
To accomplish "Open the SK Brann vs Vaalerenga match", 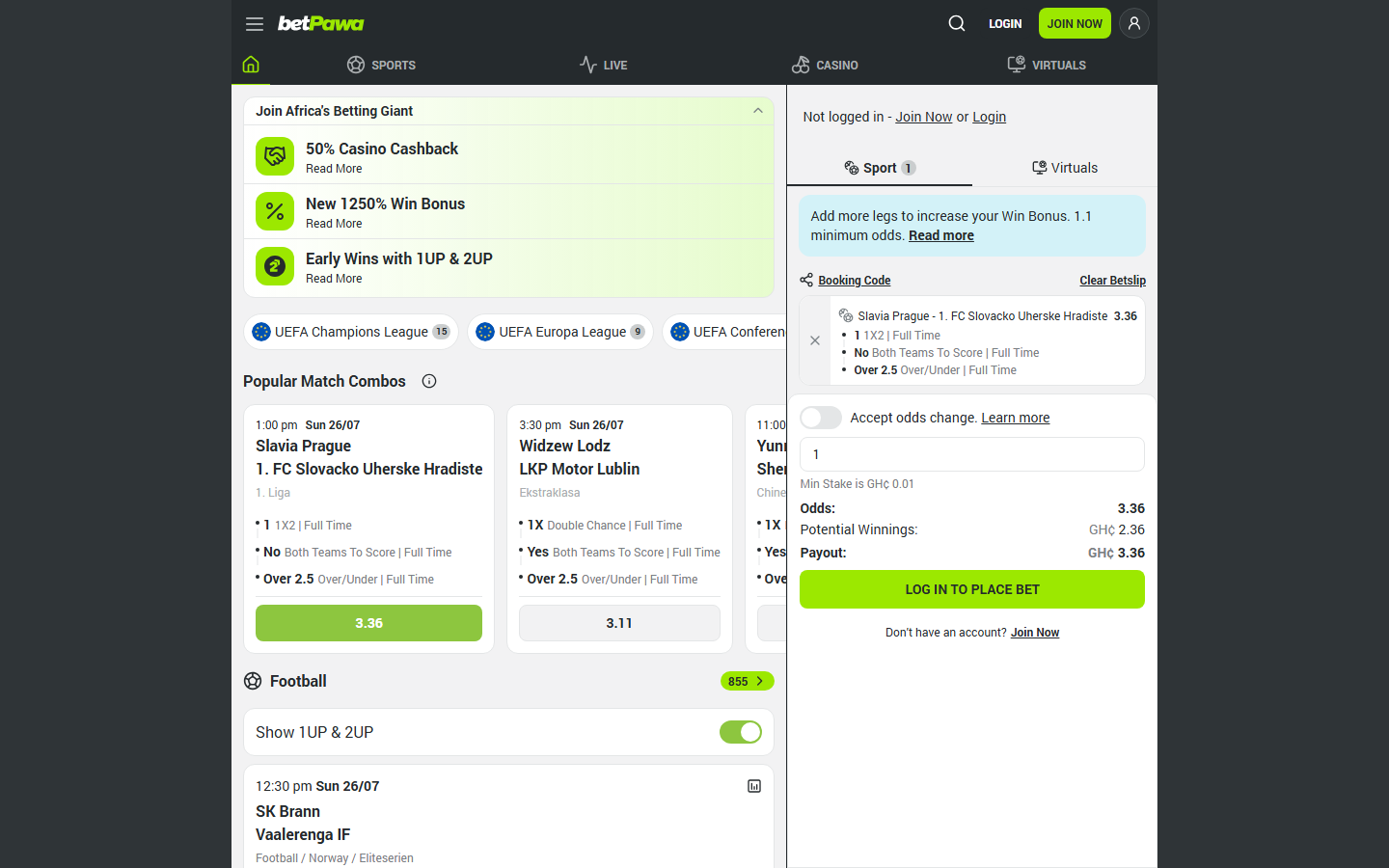I will (303, 823).
